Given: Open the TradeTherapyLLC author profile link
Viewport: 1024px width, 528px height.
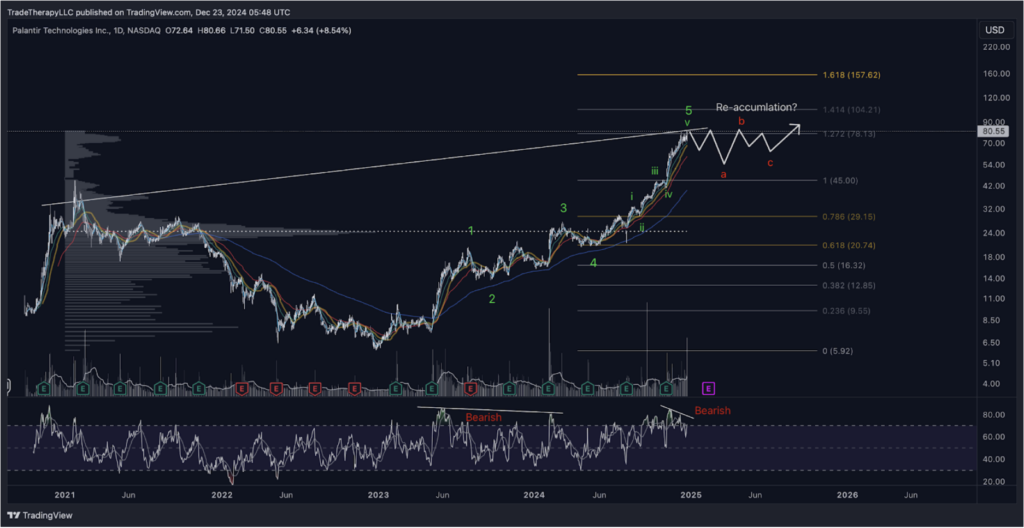Looking at the screenshot, I should [x=44, y=10].
